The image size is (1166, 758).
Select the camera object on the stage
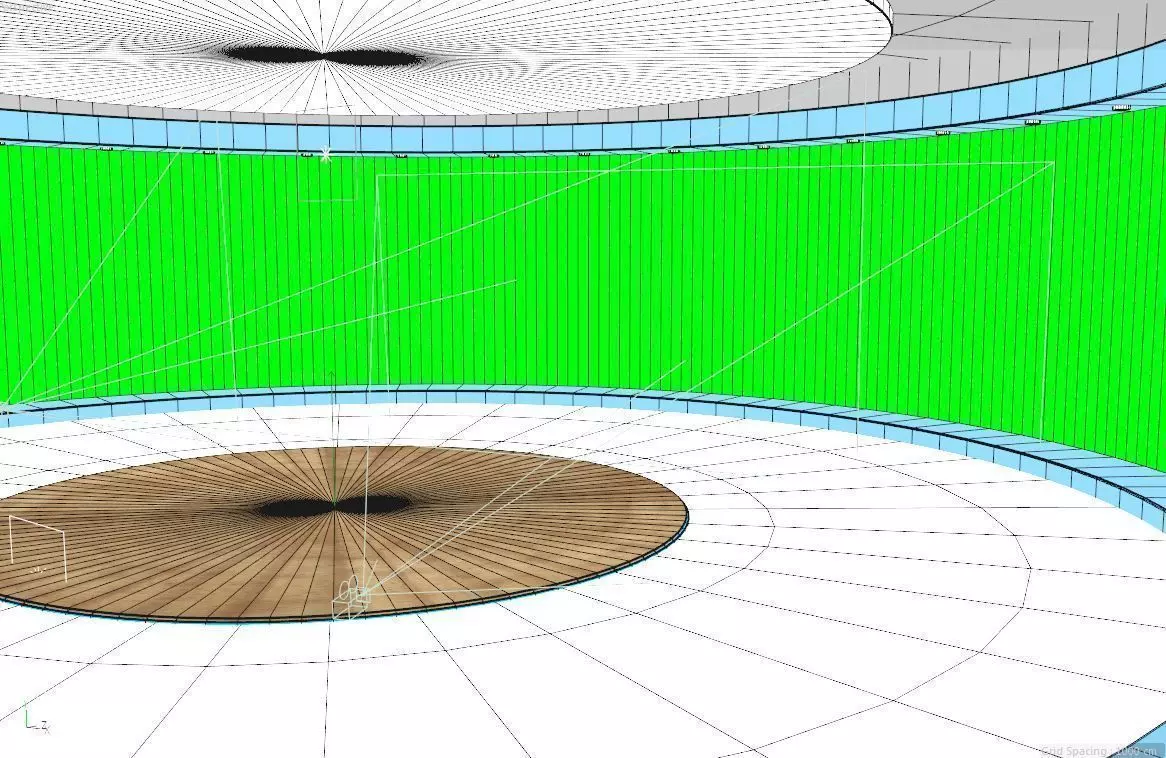pos(354,597)
